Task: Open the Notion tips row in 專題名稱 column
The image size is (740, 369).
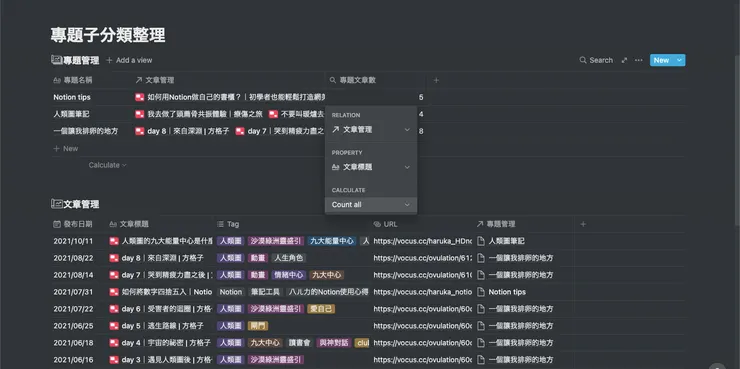Action: 72,97
